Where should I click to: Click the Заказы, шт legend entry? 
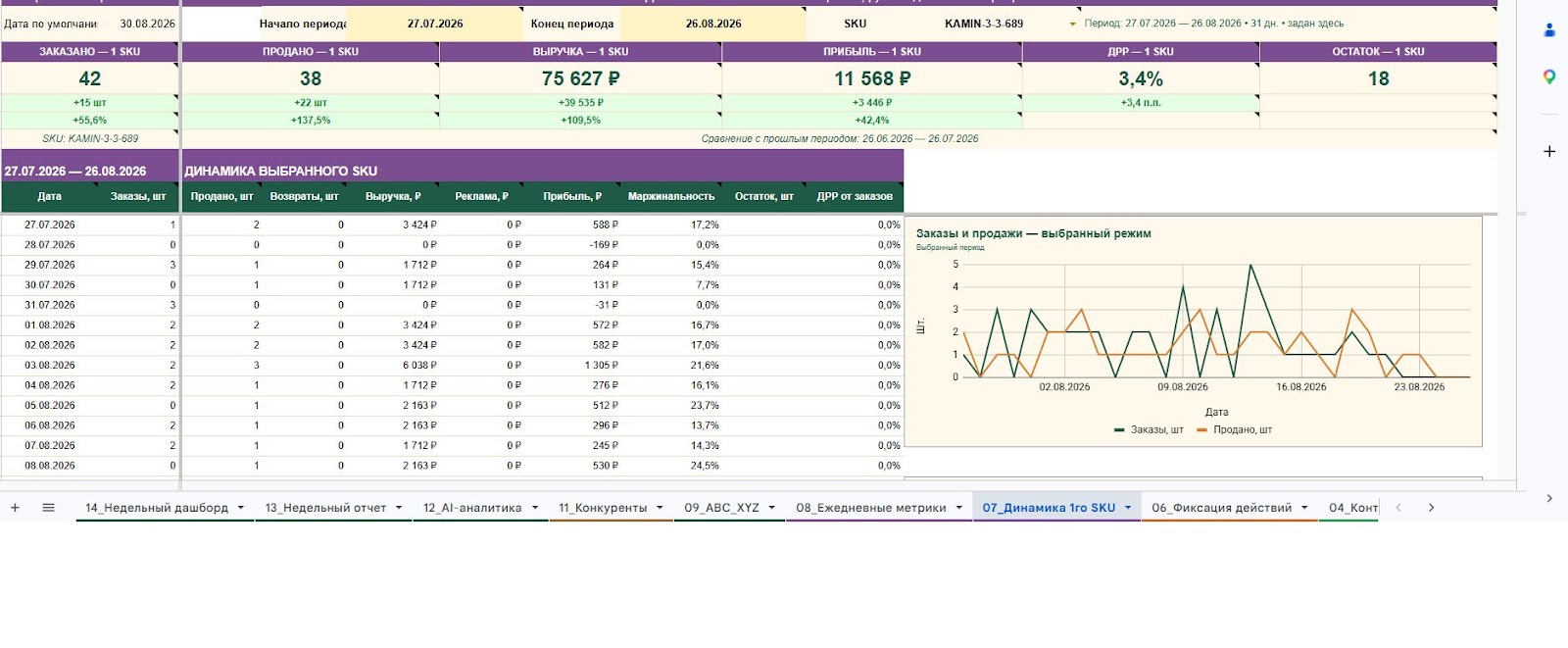[x=1149, y=429]
